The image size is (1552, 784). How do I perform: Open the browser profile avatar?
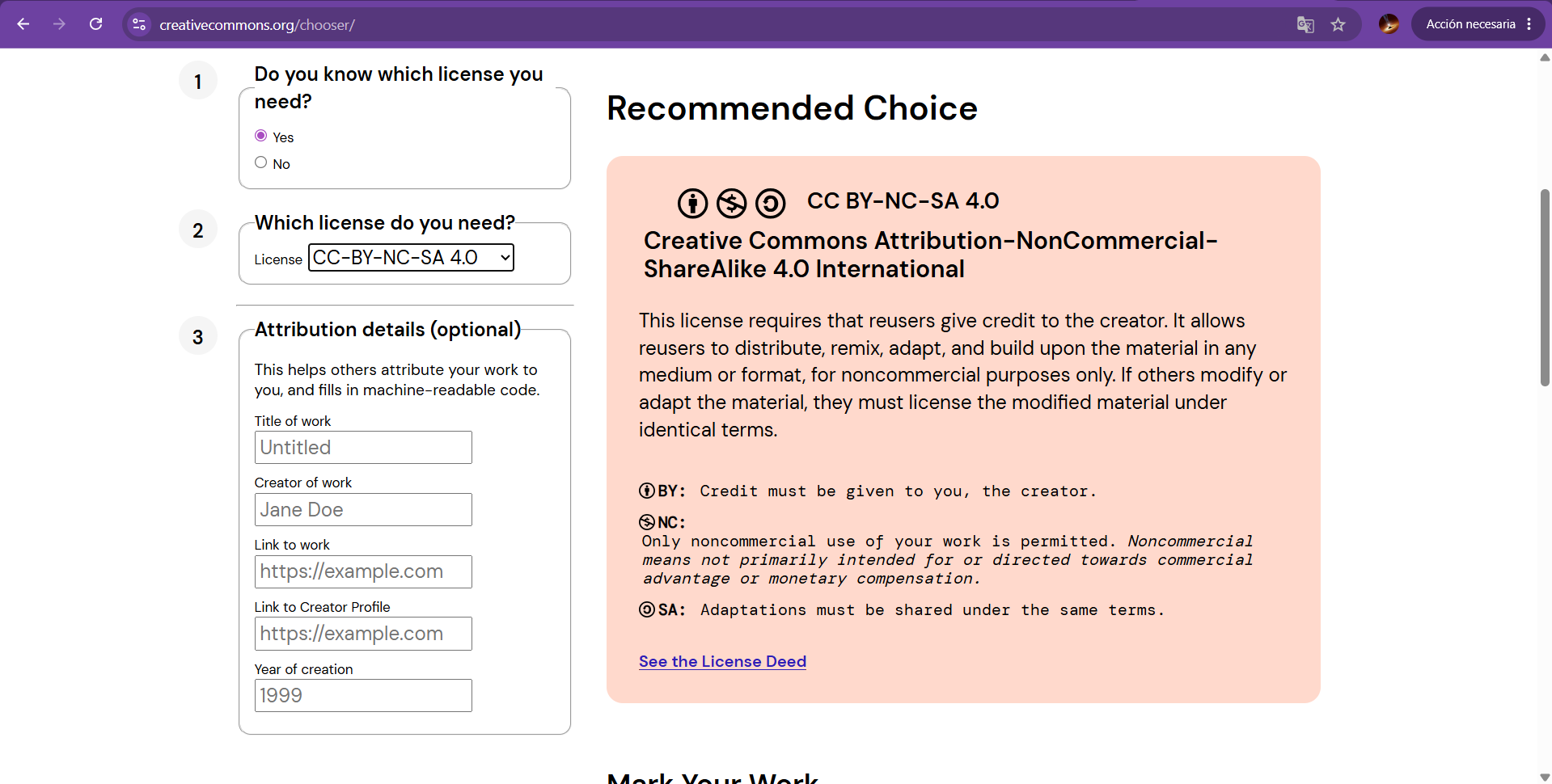pyautogui.click(x=1389, y=24)
